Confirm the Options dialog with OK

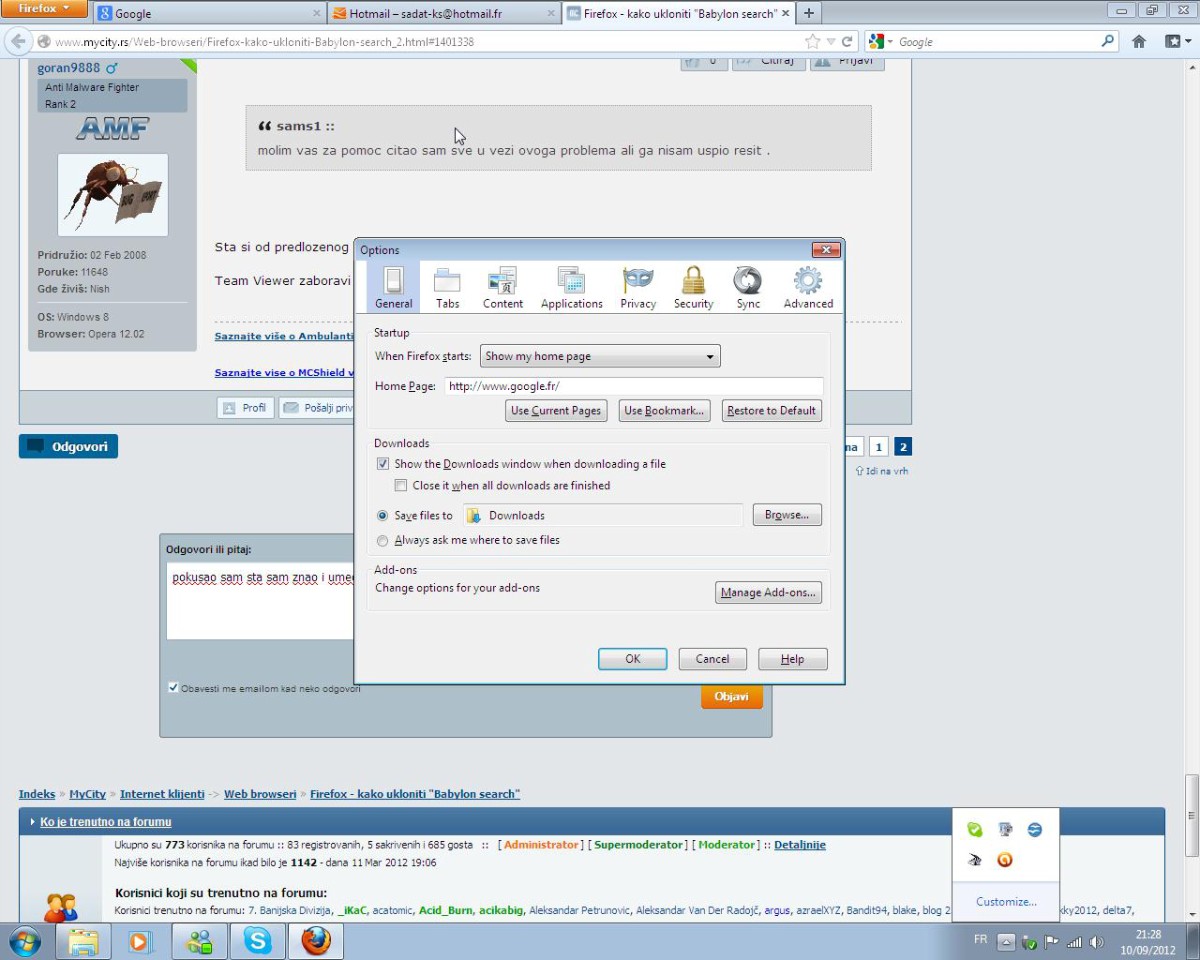tap(633, 659)
